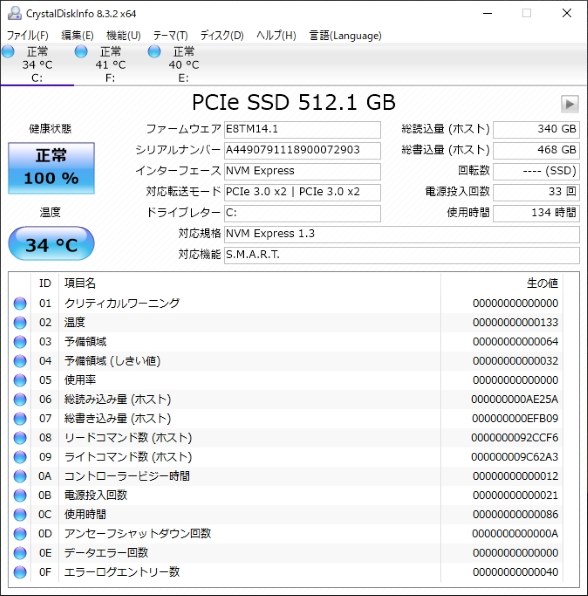Click rotation rate value ---- (SSD)

coord(536,171)
